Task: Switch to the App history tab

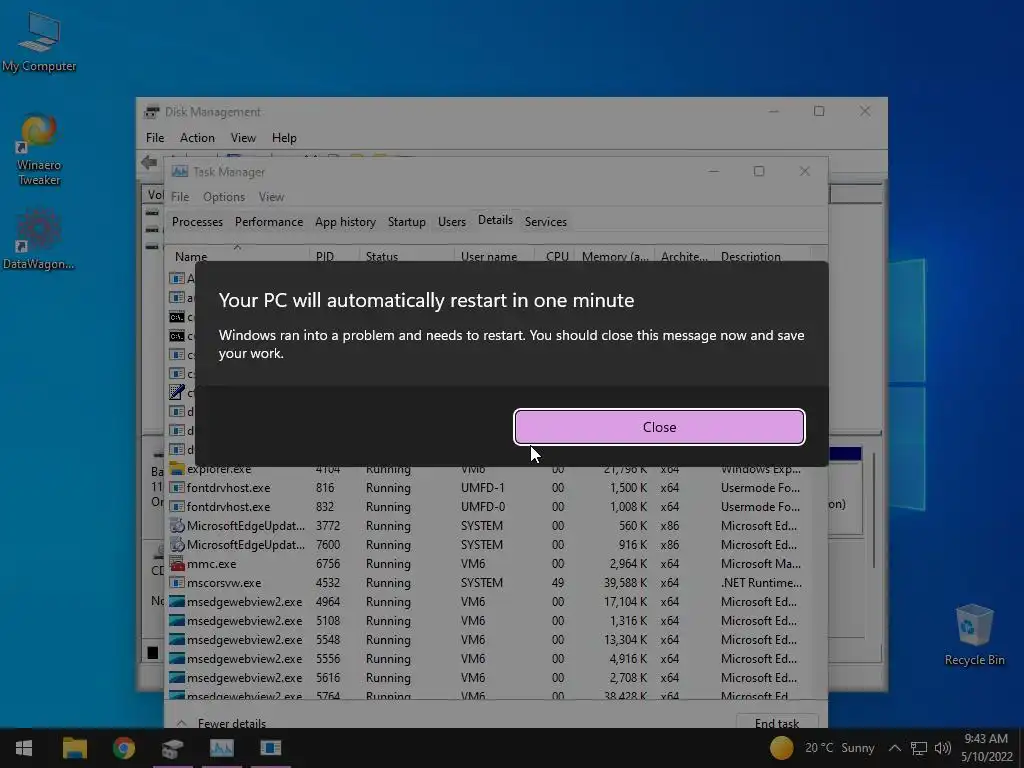Action: click(x=345, y=221)
